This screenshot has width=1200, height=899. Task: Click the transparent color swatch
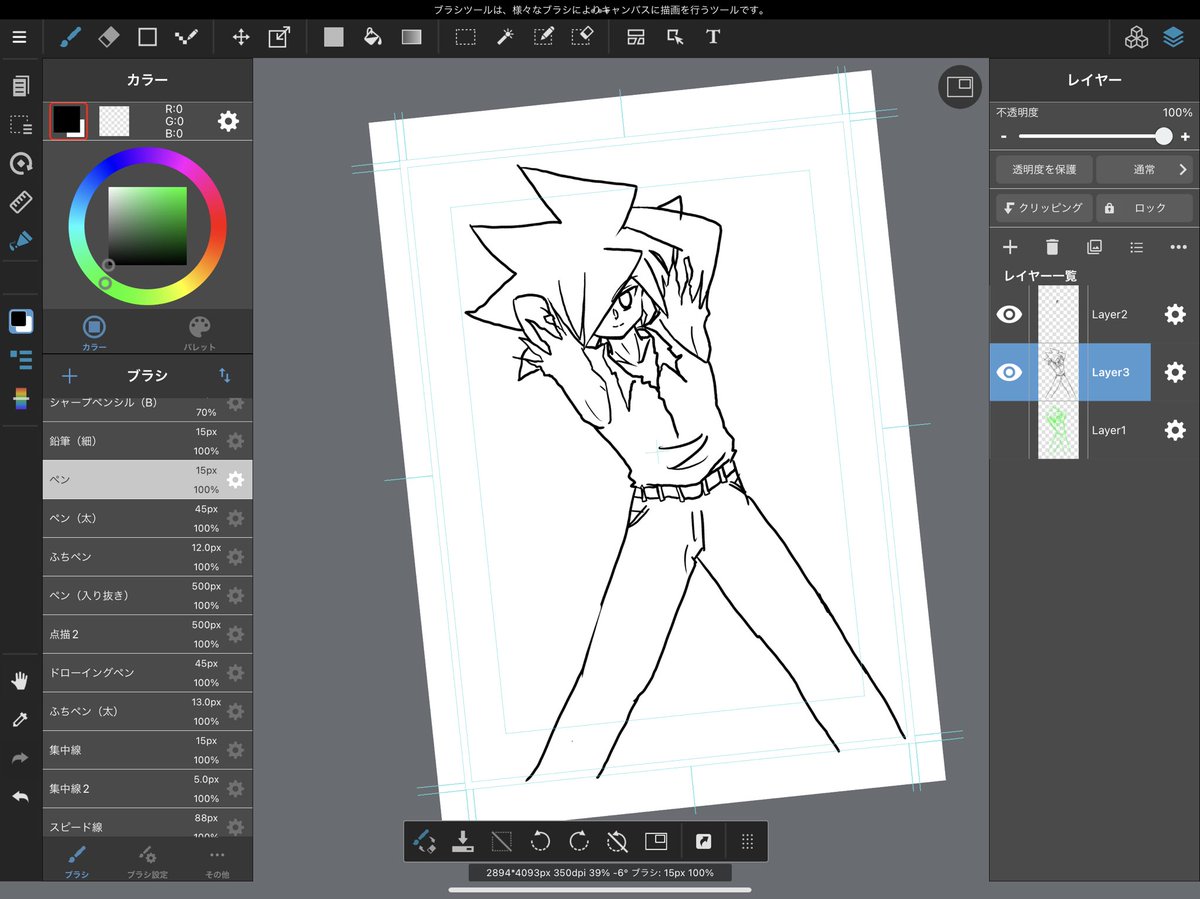coord(114,121)
